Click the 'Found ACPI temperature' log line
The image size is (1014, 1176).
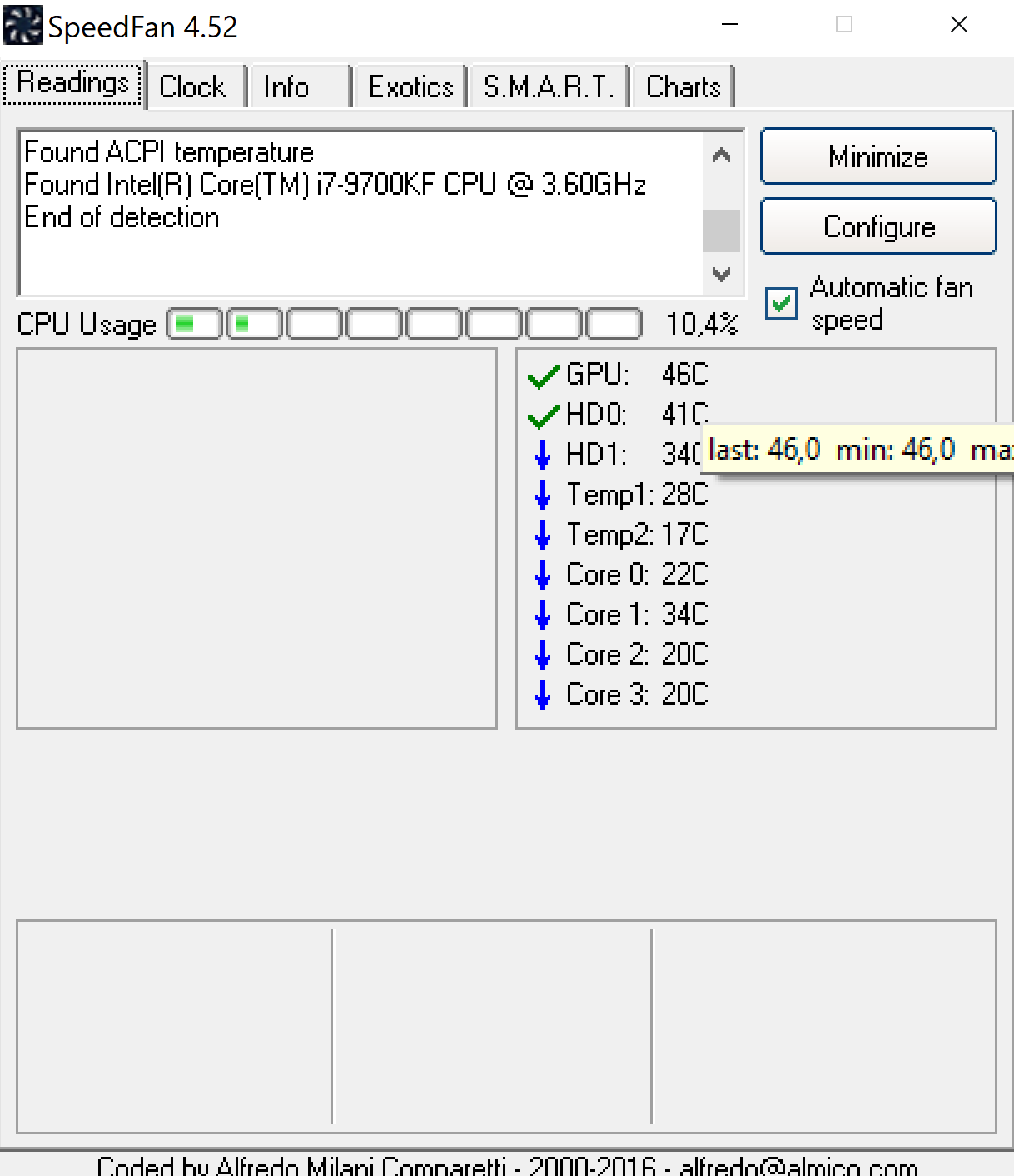pos(169,152)
